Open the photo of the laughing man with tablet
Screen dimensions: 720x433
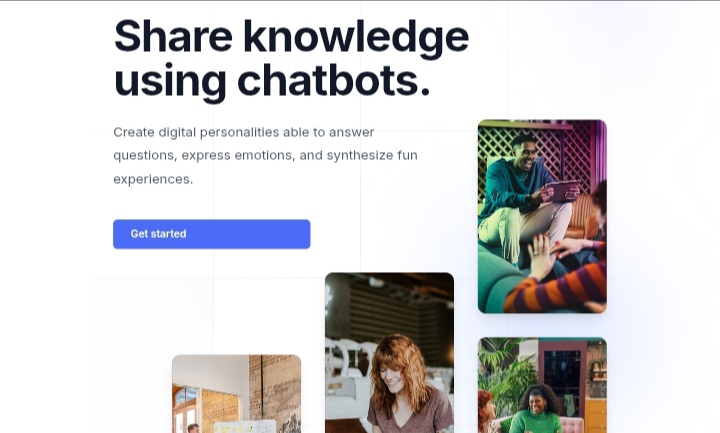click(x=542, y=216)
